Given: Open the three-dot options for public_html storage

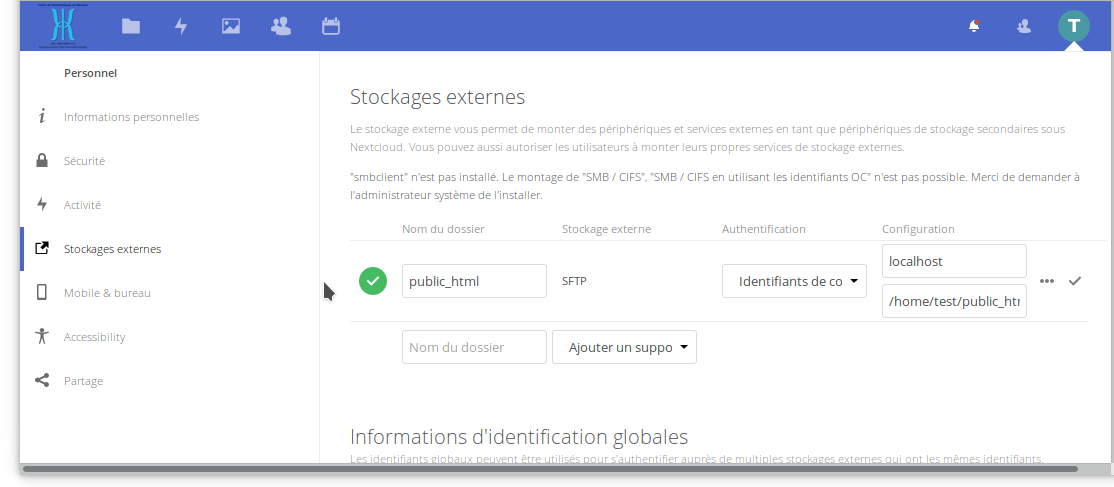Looking at the screenshot, I should (x=1047, y=281).
